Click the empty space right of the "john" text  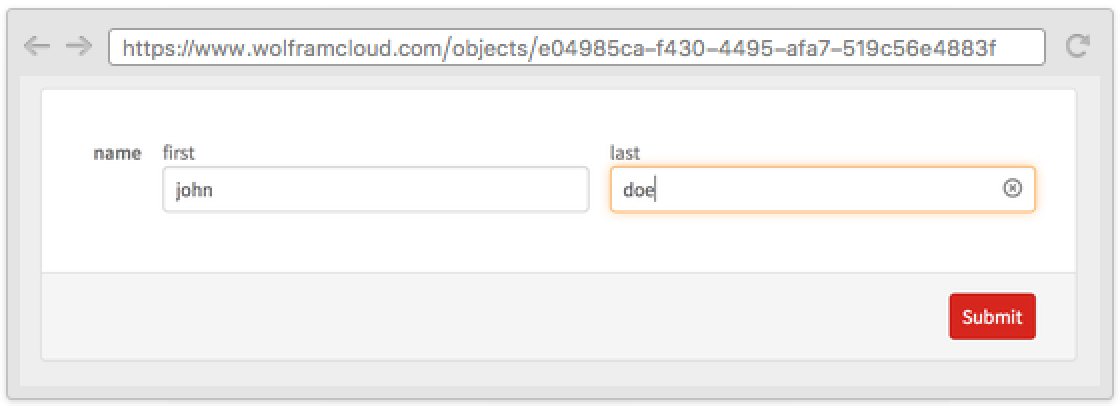[400, 189]
